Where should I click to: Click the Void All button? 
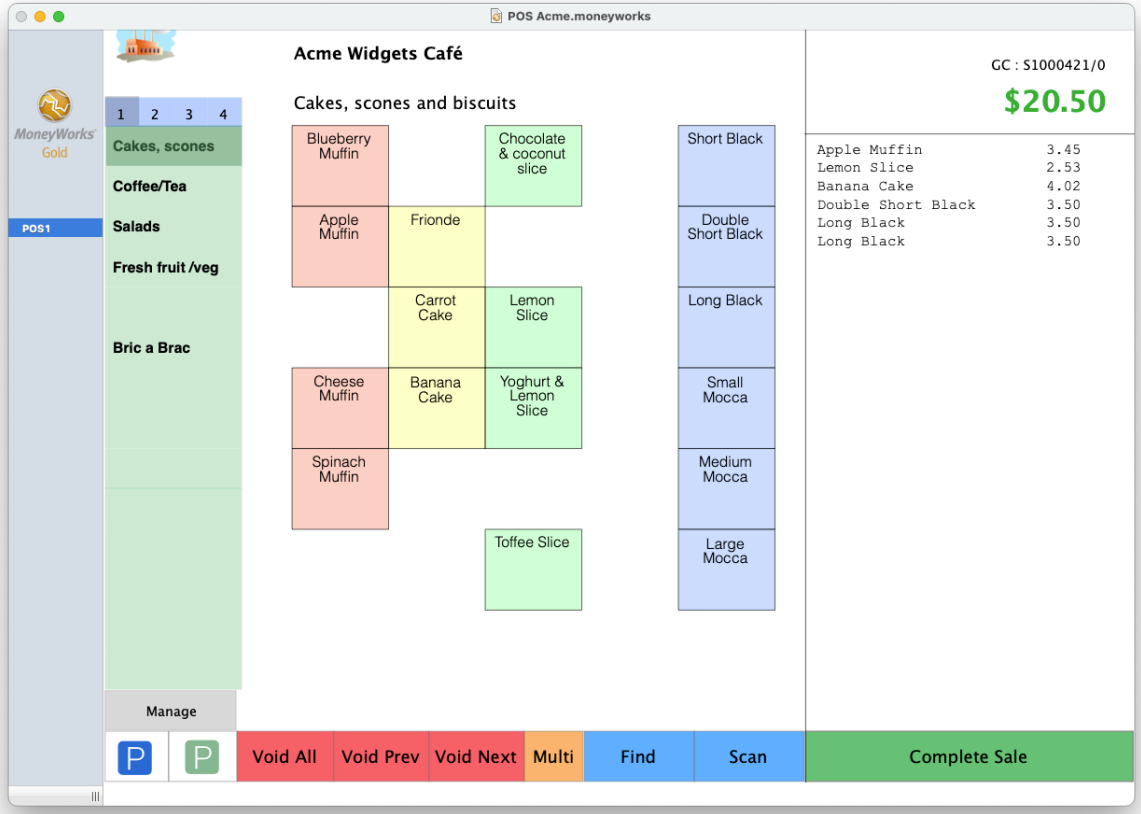click(x=285, y=757)
